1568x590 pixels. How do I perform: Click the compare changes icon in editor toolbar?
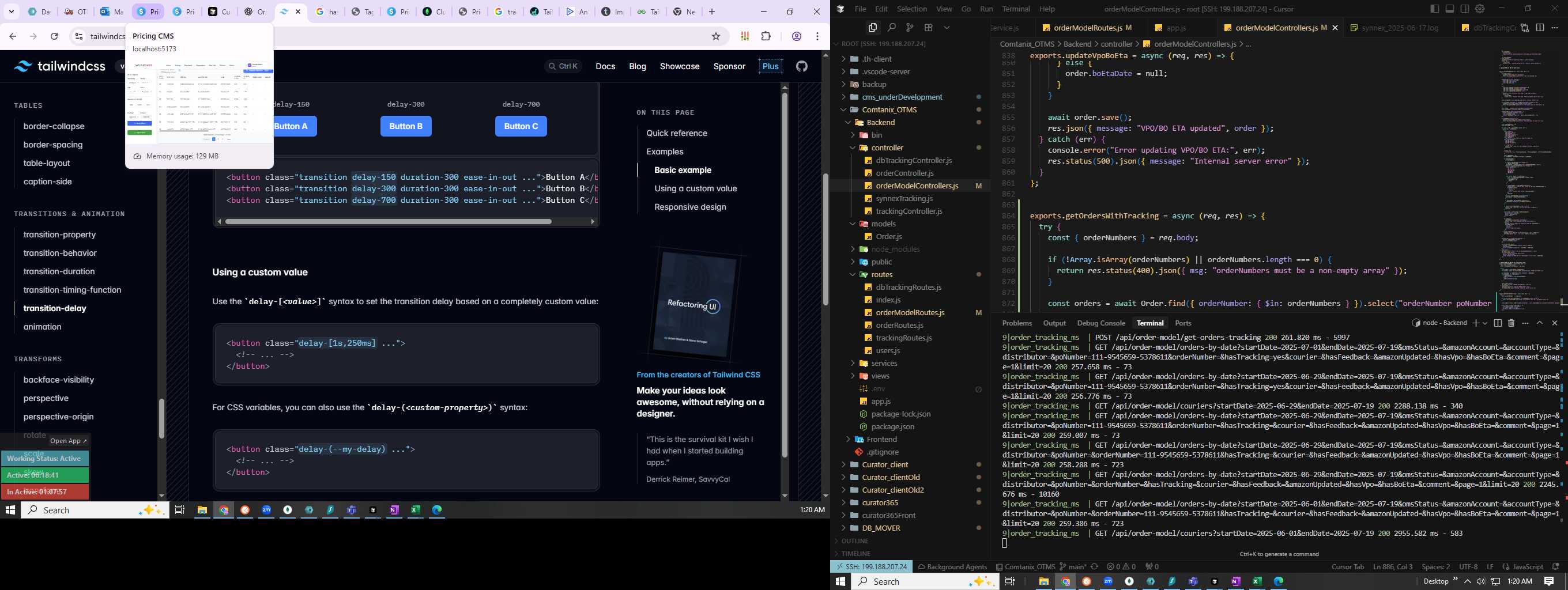[x=1525, y=28]
